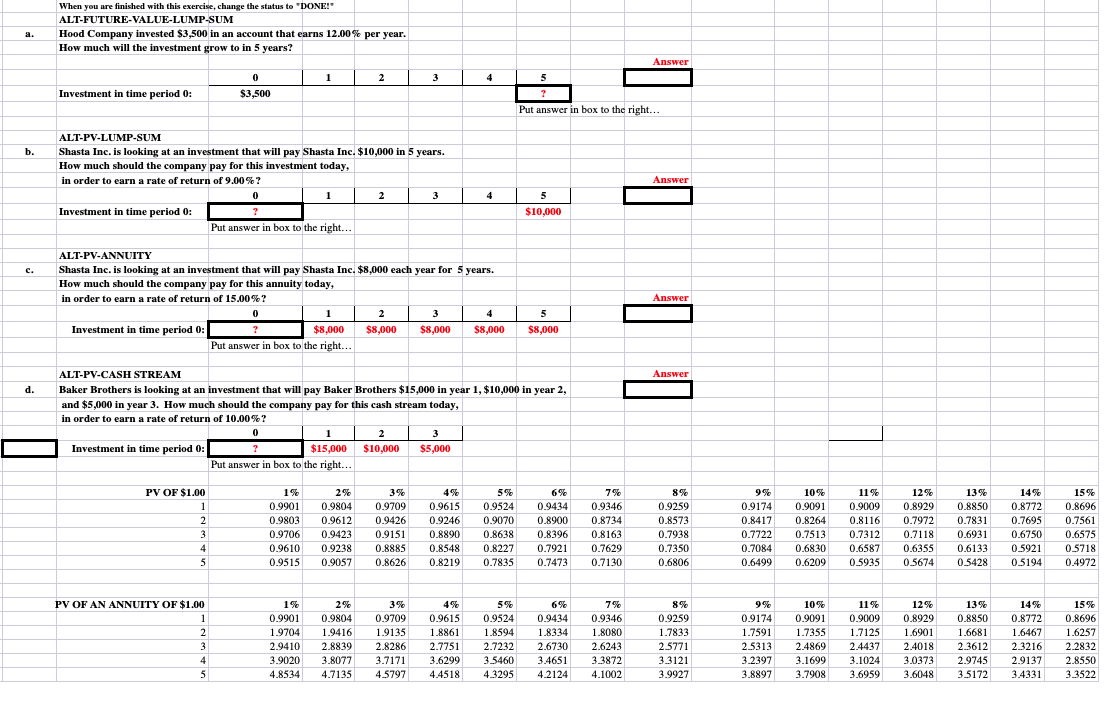Click the year 5 question mark cell in problem a

click(543, 94)
